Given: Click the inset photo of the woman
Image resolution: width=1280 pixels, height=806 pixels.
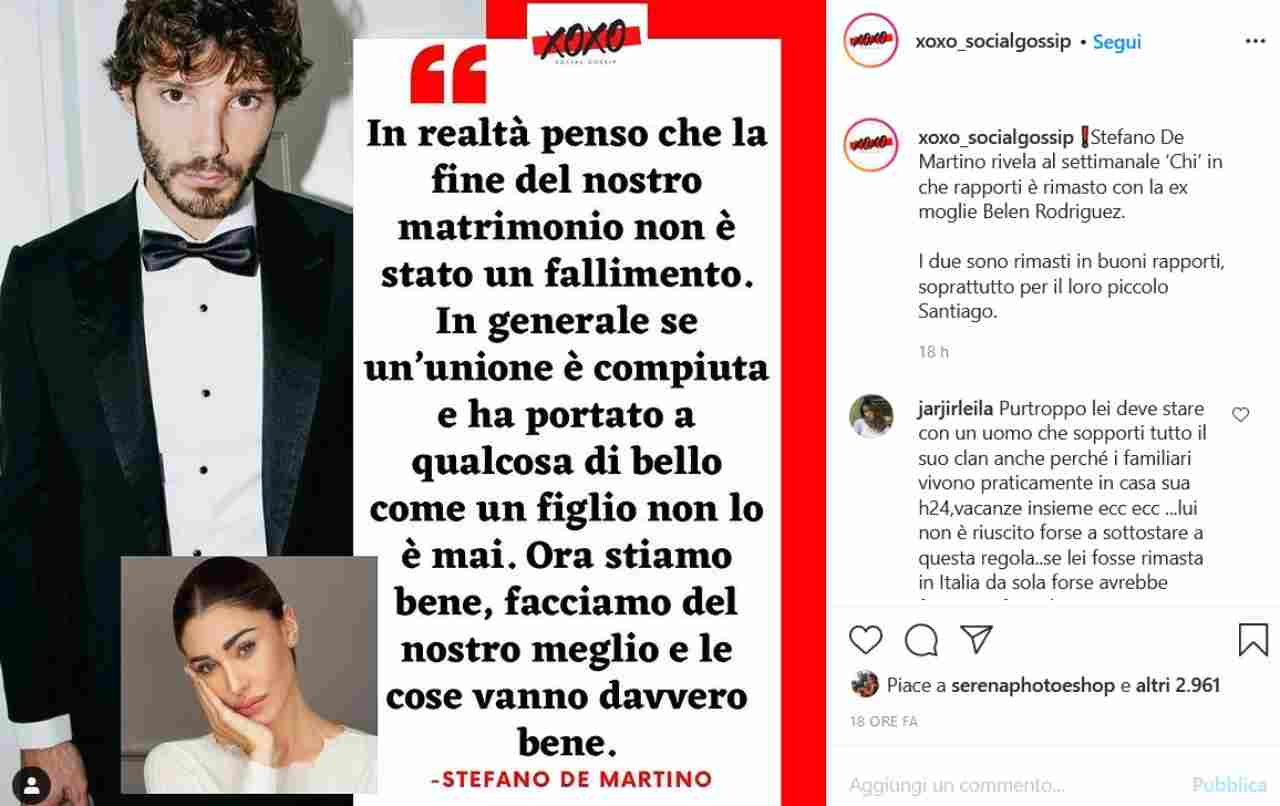Looking at the screenshot, I should pyautogui.click(x=249, y=675).
